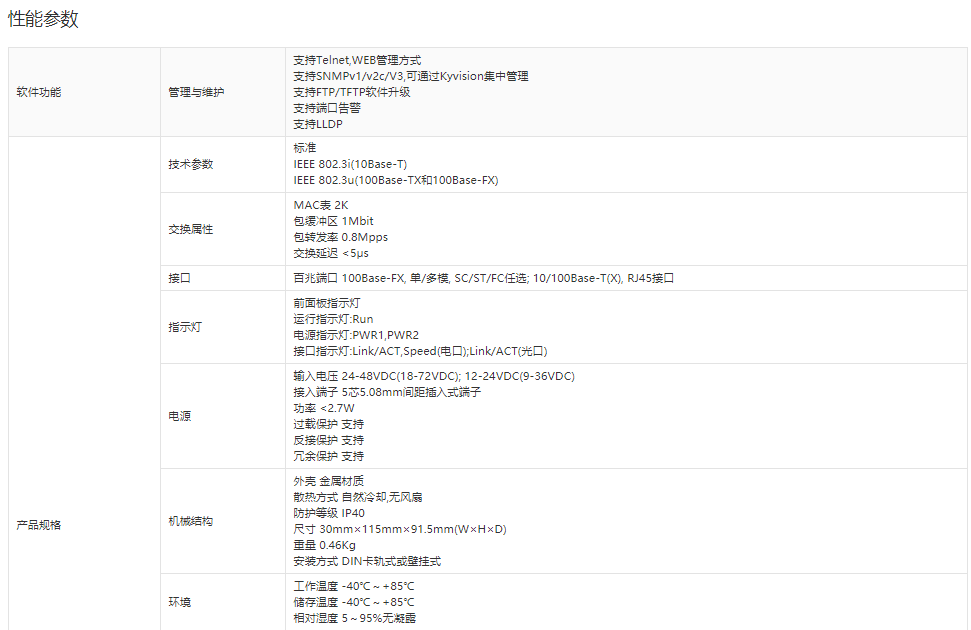Click the 接口 category cell
The width and height of the screenshot is (971, 630).
(x=179, y=278)
